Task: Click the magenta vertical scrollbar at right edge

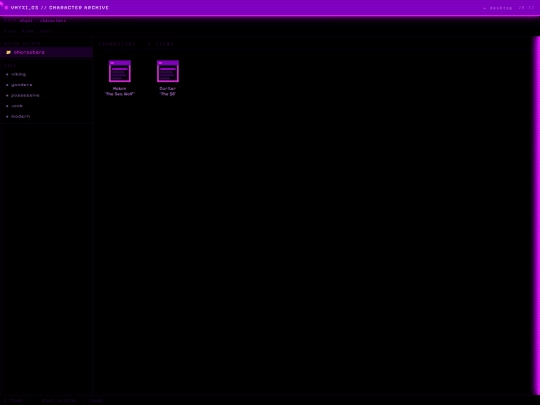Action: (x=537, y=215)
